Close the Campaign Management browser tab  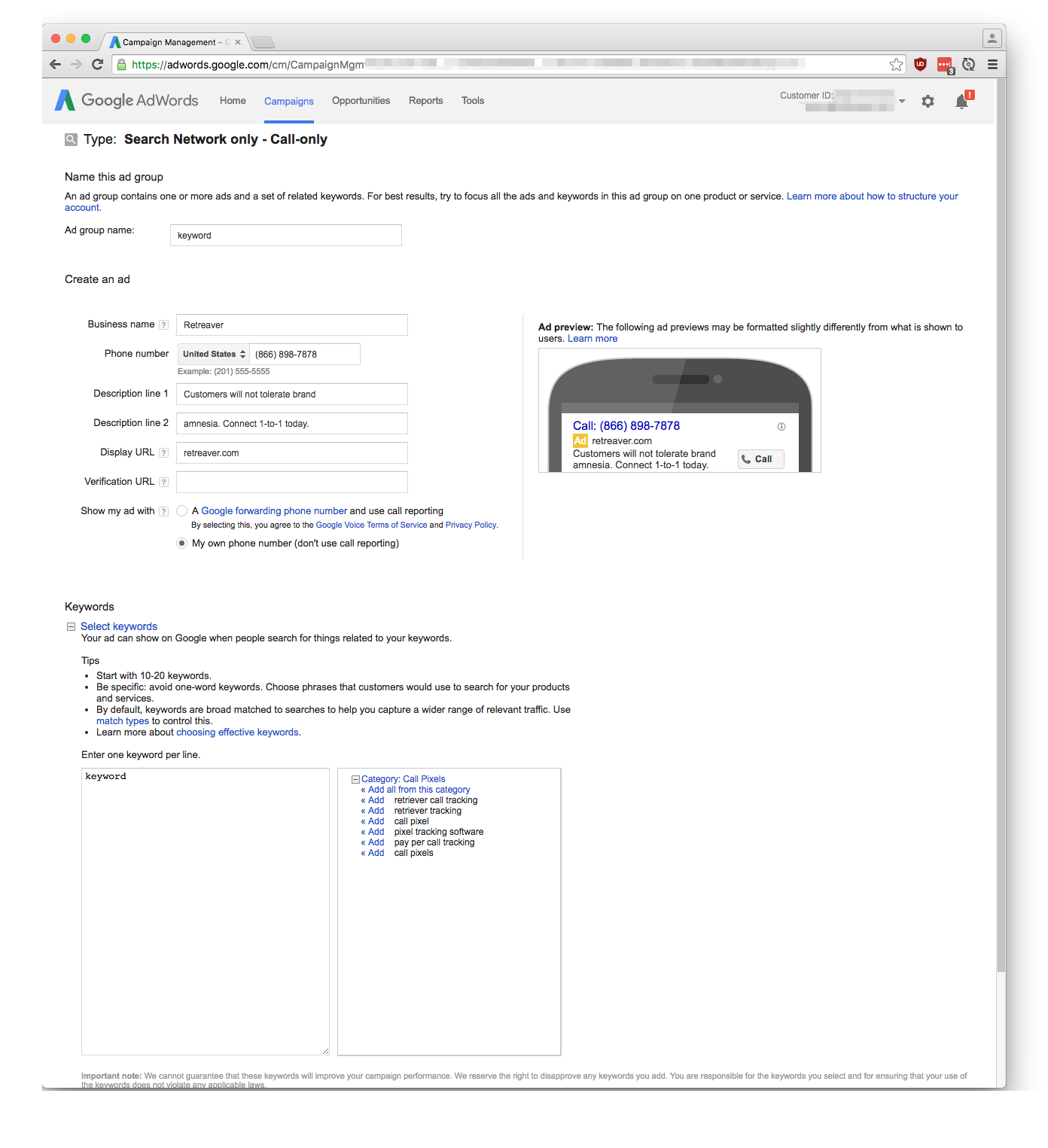click(x=238, y=42)
